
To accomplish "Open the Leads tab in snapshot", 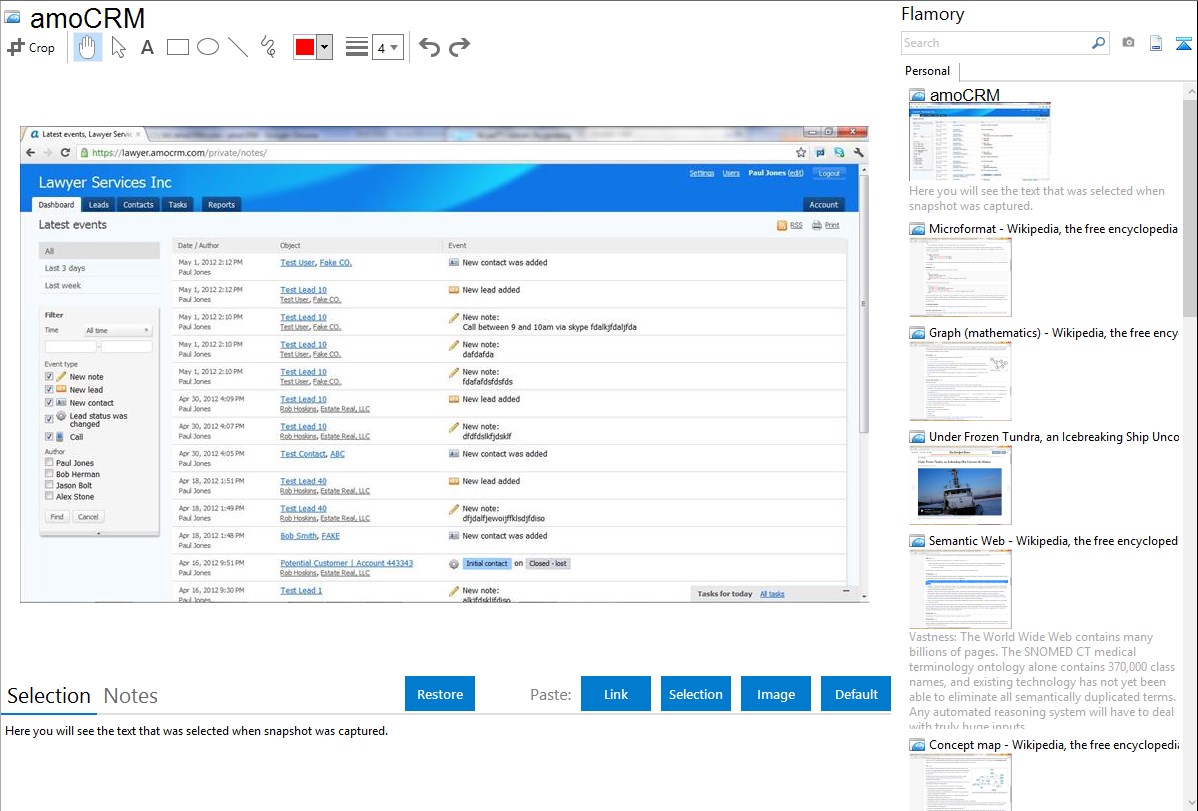I will tap(99, 205).
